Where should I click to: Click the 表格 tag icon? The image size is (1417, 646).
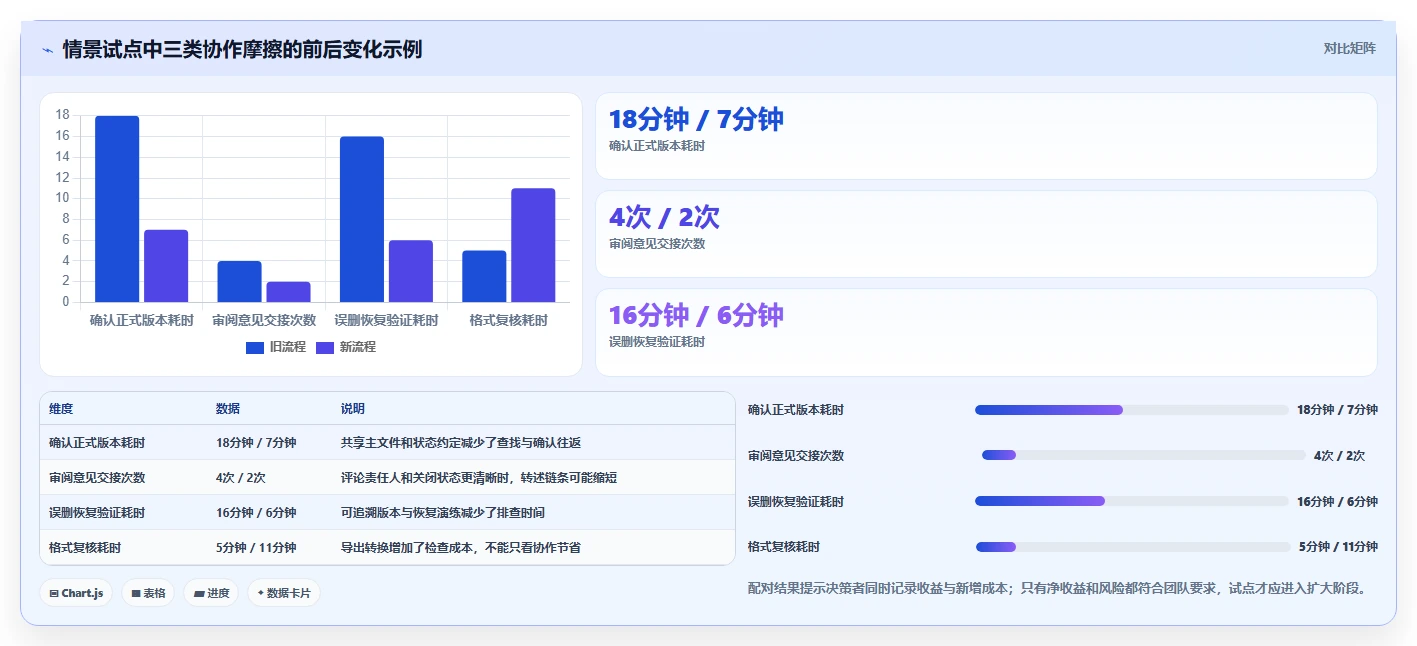136,593
